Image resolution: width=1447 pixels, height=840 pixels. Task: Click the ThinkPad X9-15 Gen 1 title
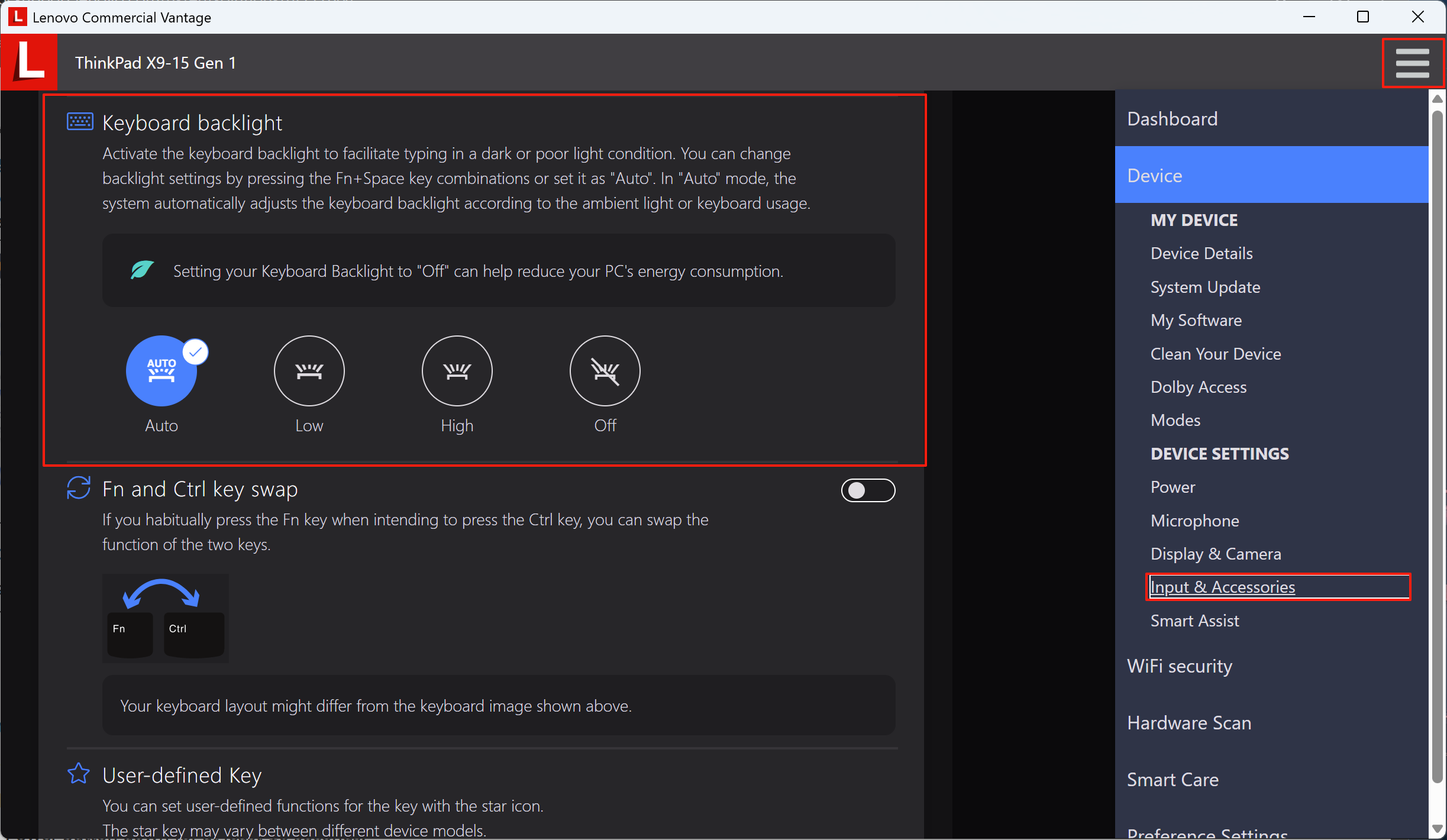point(156,62)
